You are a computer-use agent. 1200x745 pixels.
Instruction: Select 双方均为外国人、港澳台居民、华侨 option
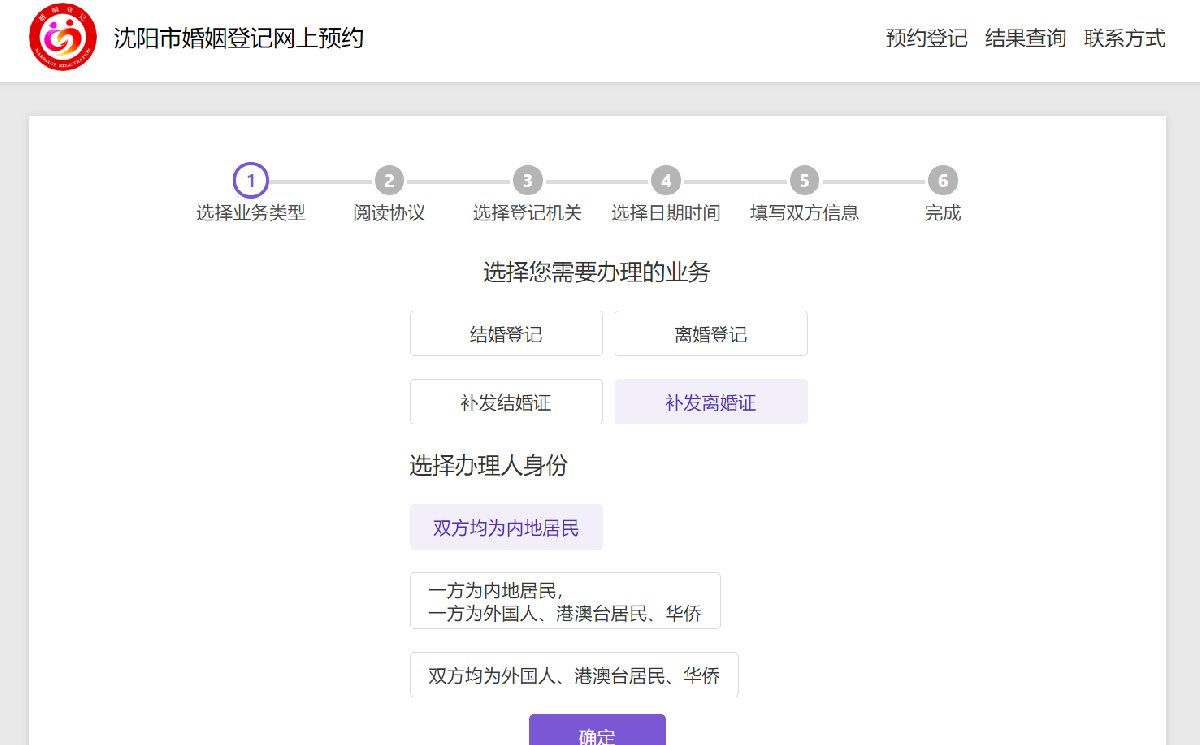574,675
